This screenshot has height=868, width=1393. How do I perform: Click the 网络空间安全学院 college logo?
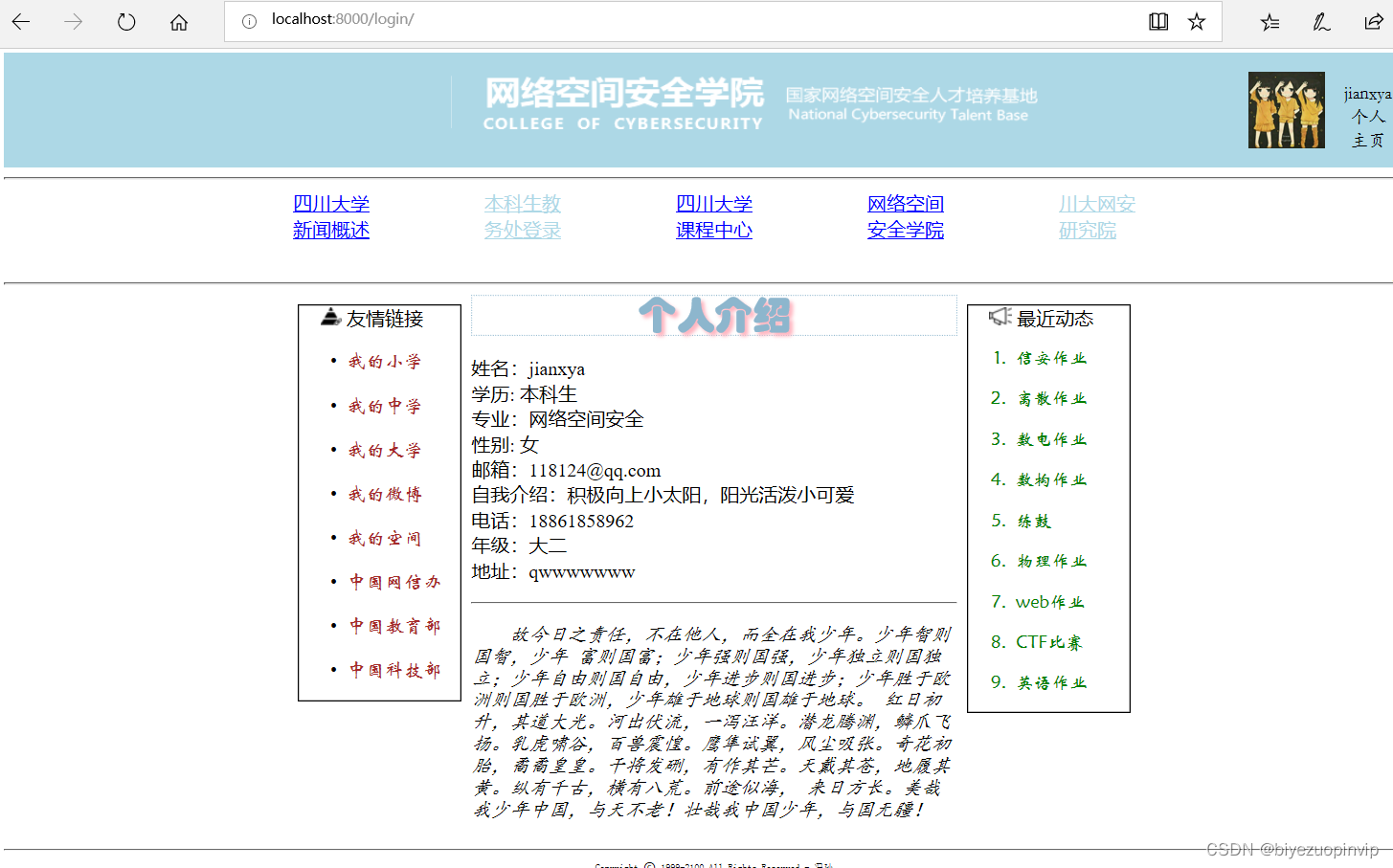tap(623, 104)
